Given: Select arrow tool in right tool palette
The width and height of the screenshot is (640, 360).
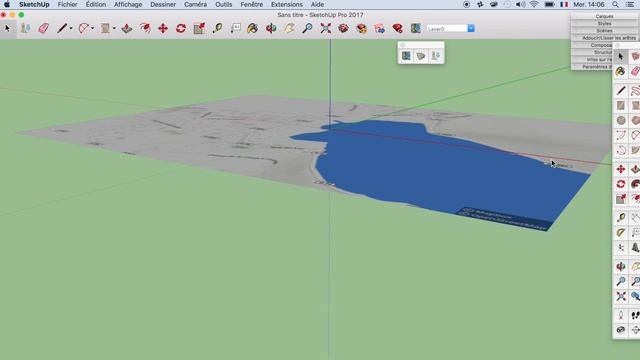Looking at the screenshot, I should tap(621, 56).
